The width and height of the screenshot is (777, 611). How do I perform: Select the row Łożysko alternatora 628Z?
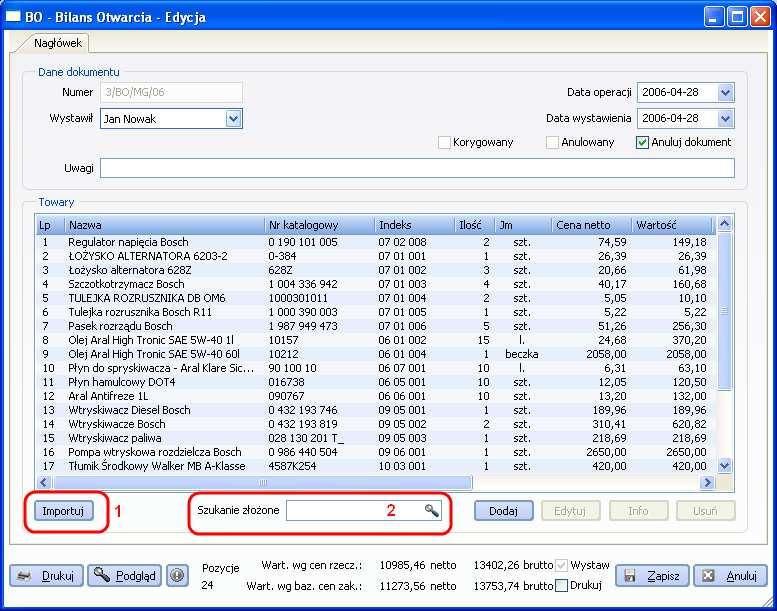(x=376, y=270)
